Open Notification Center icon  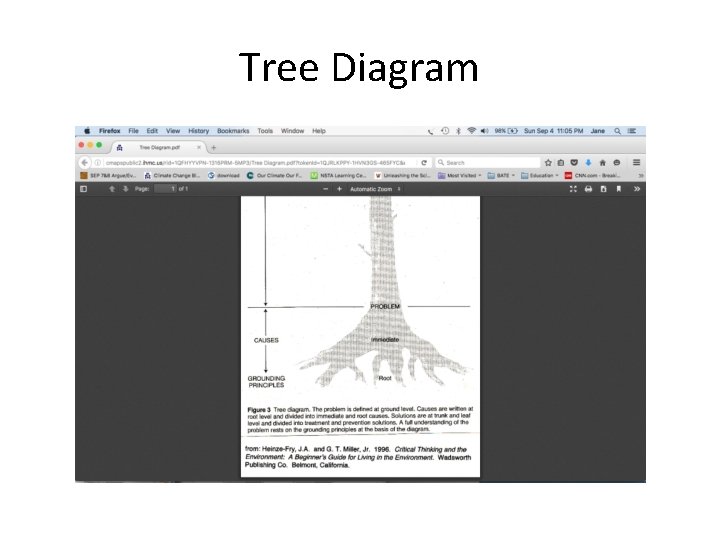click(632, 131)
